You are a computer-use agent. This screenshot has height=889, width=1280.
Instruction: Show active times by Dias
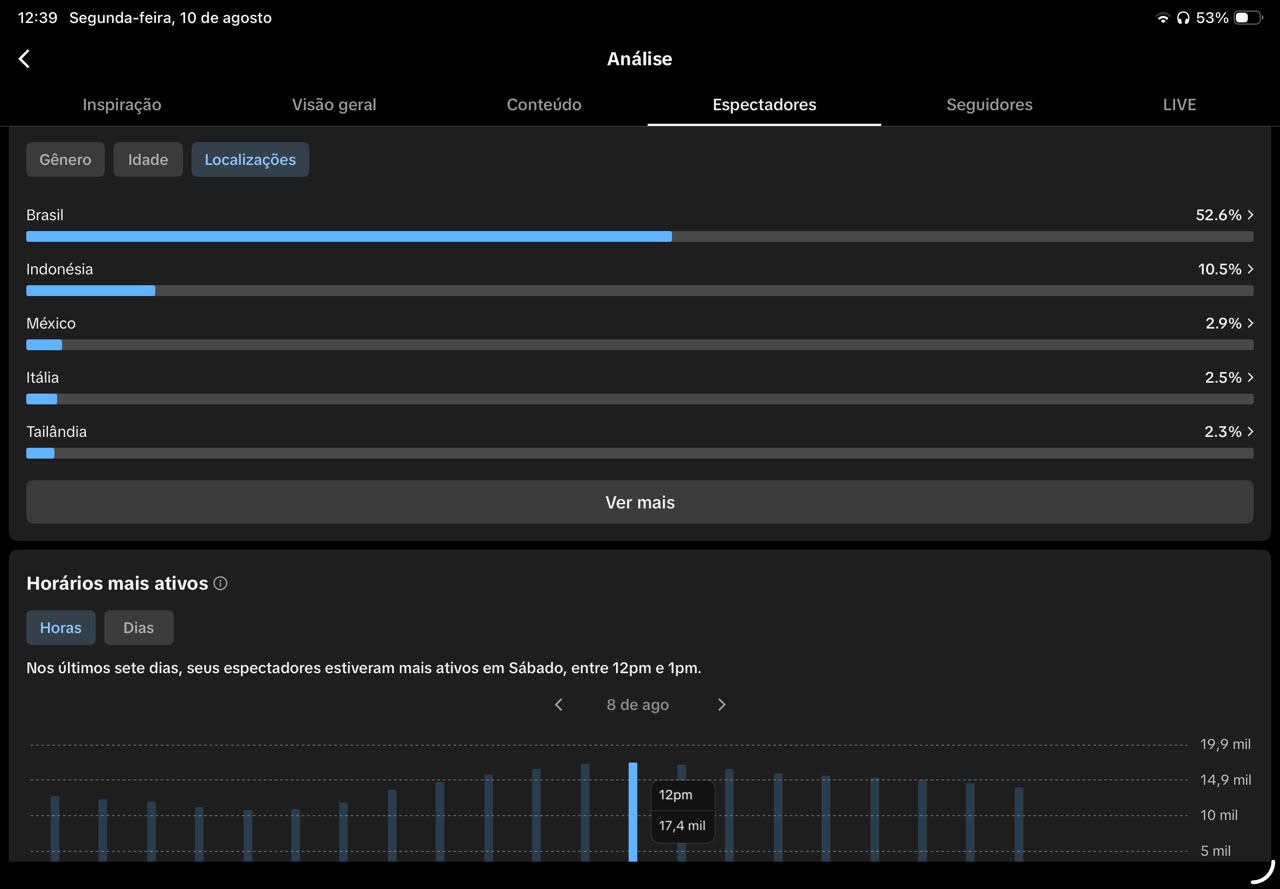(139, 628)
